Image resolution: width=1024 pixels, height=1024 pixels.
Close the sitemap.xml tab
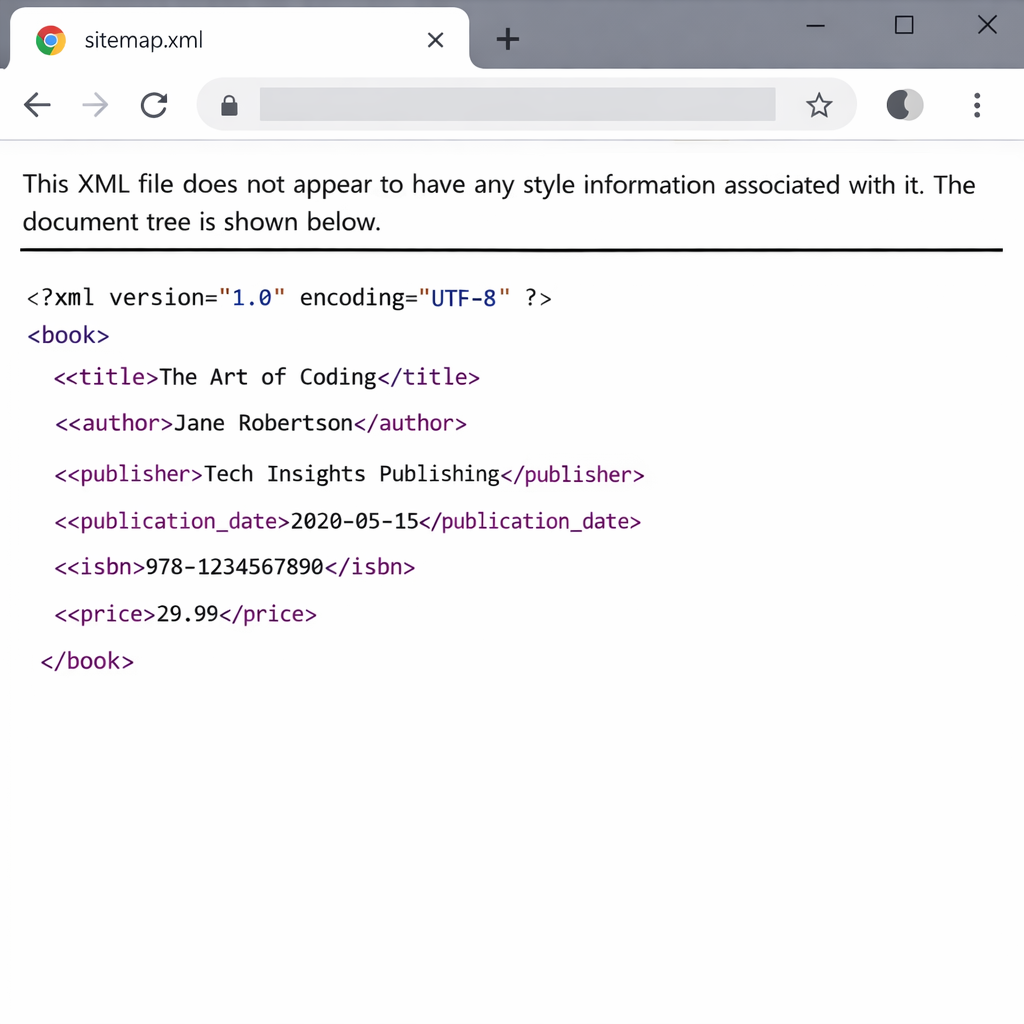[x=435, y=40]
